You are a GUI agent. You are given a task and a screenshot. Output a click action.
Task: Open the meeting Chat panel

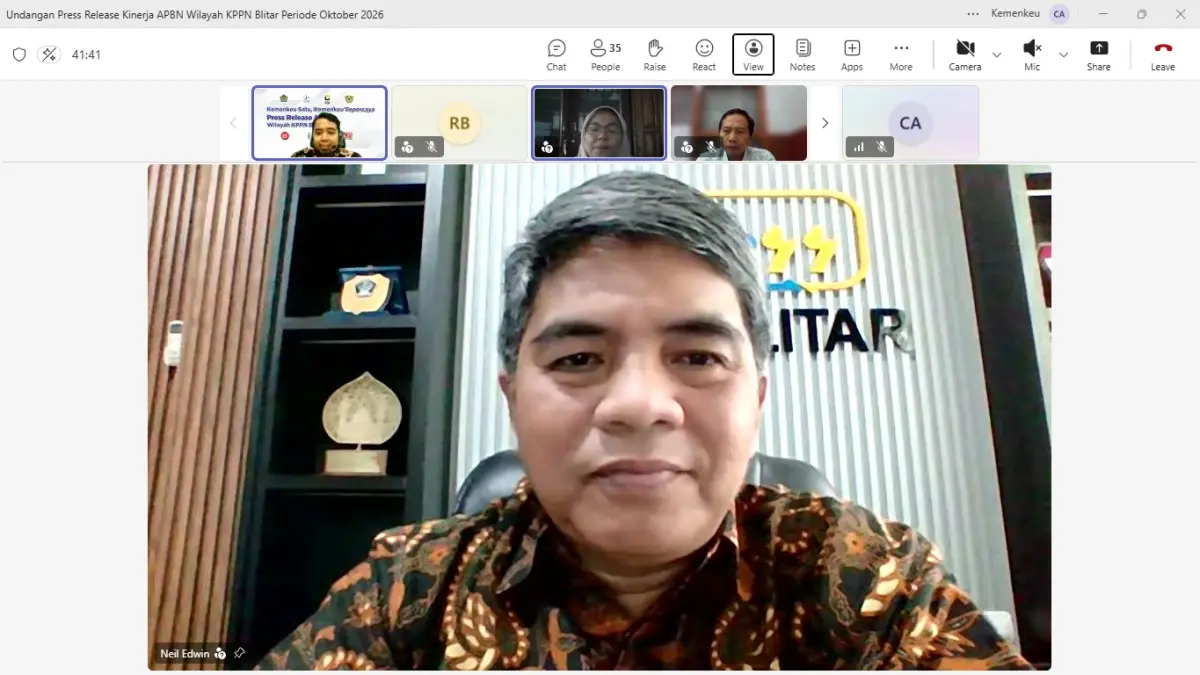(x=556, y=55)
